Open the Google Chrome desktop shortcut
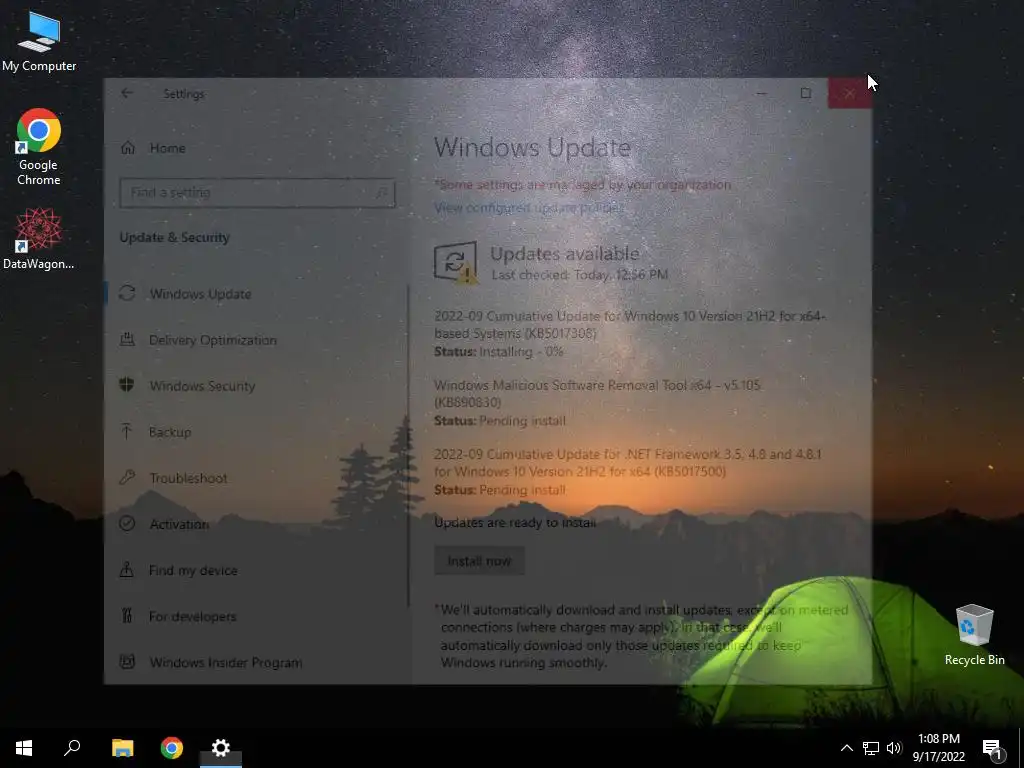The width and height of the screenshot is (1024, 768). pyautogui.click(x=39, y=146)
